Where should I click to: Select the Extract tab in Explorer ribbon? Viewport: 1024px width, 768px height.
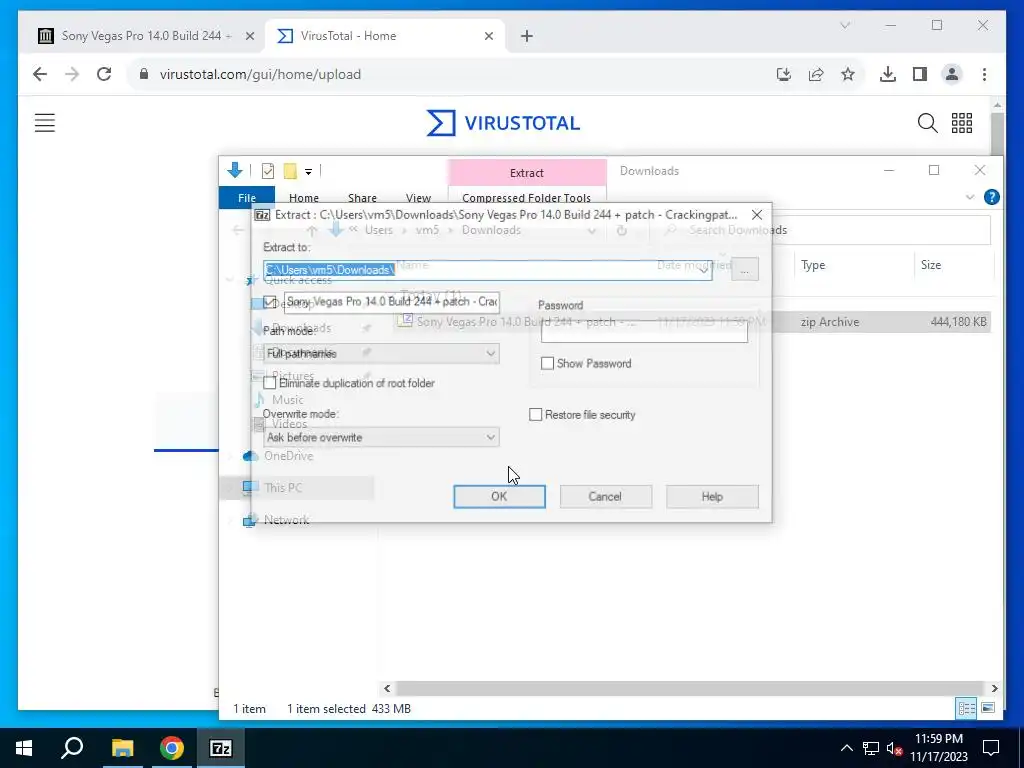pos(526,173)
